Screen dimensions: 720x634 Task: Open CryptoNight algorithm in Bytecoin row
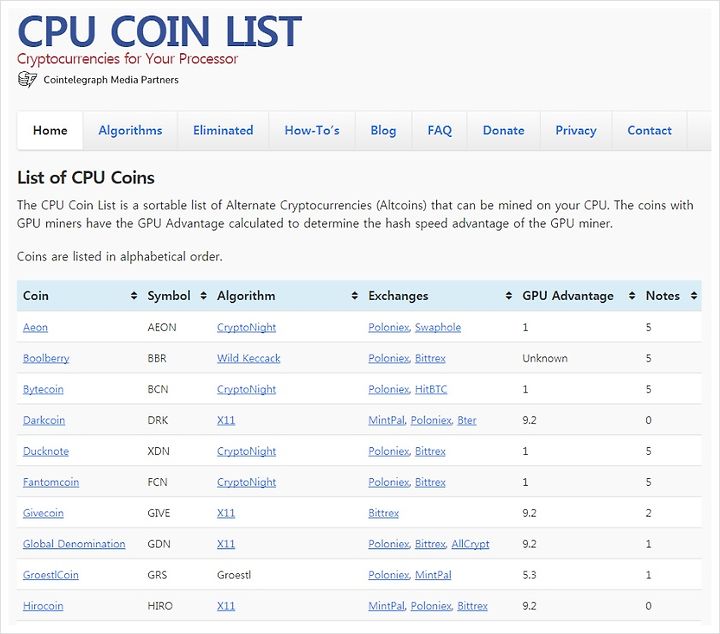point(247,390)
